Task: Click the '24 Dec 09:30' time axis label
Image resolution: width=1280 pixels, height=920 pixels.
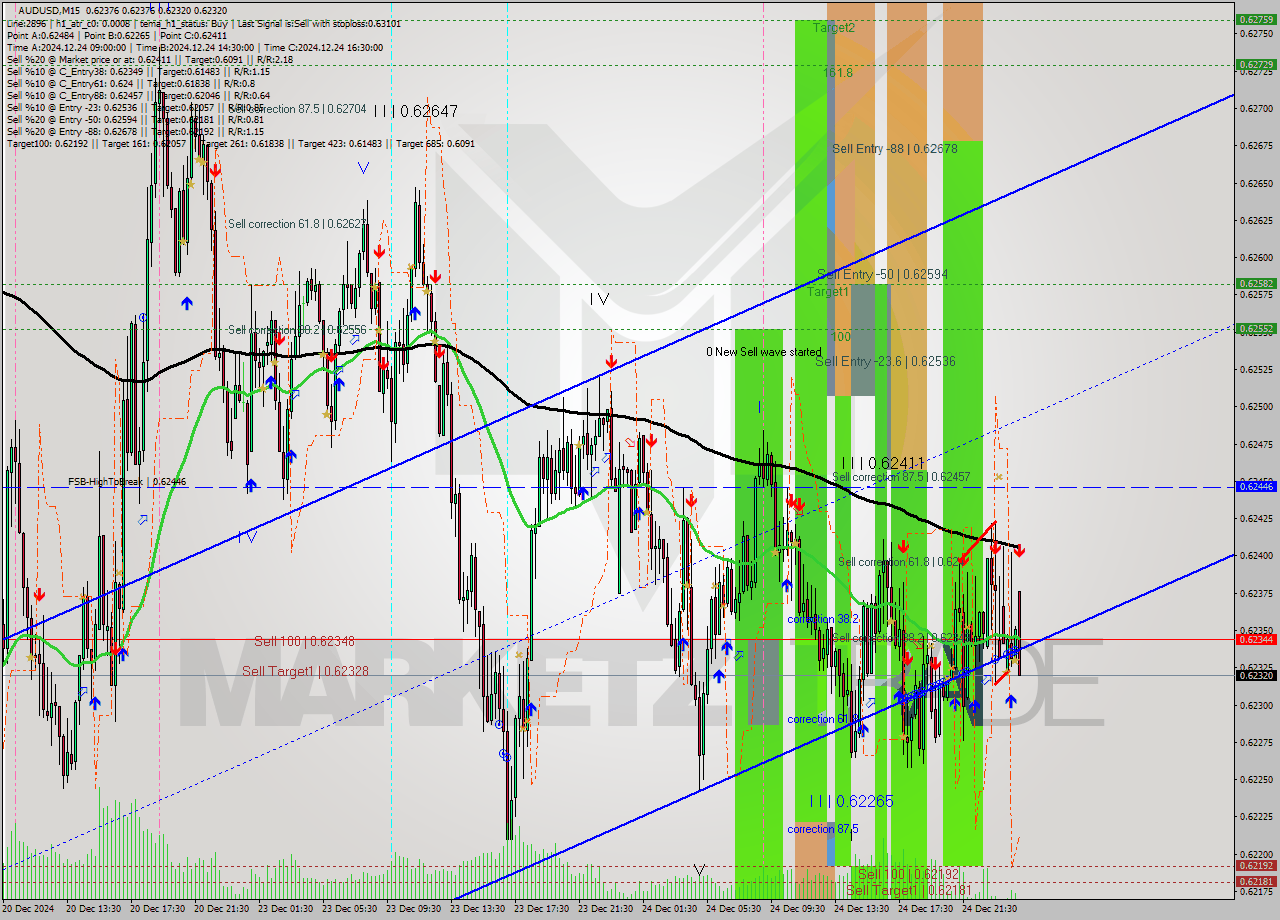Action: tap(798, 909)
